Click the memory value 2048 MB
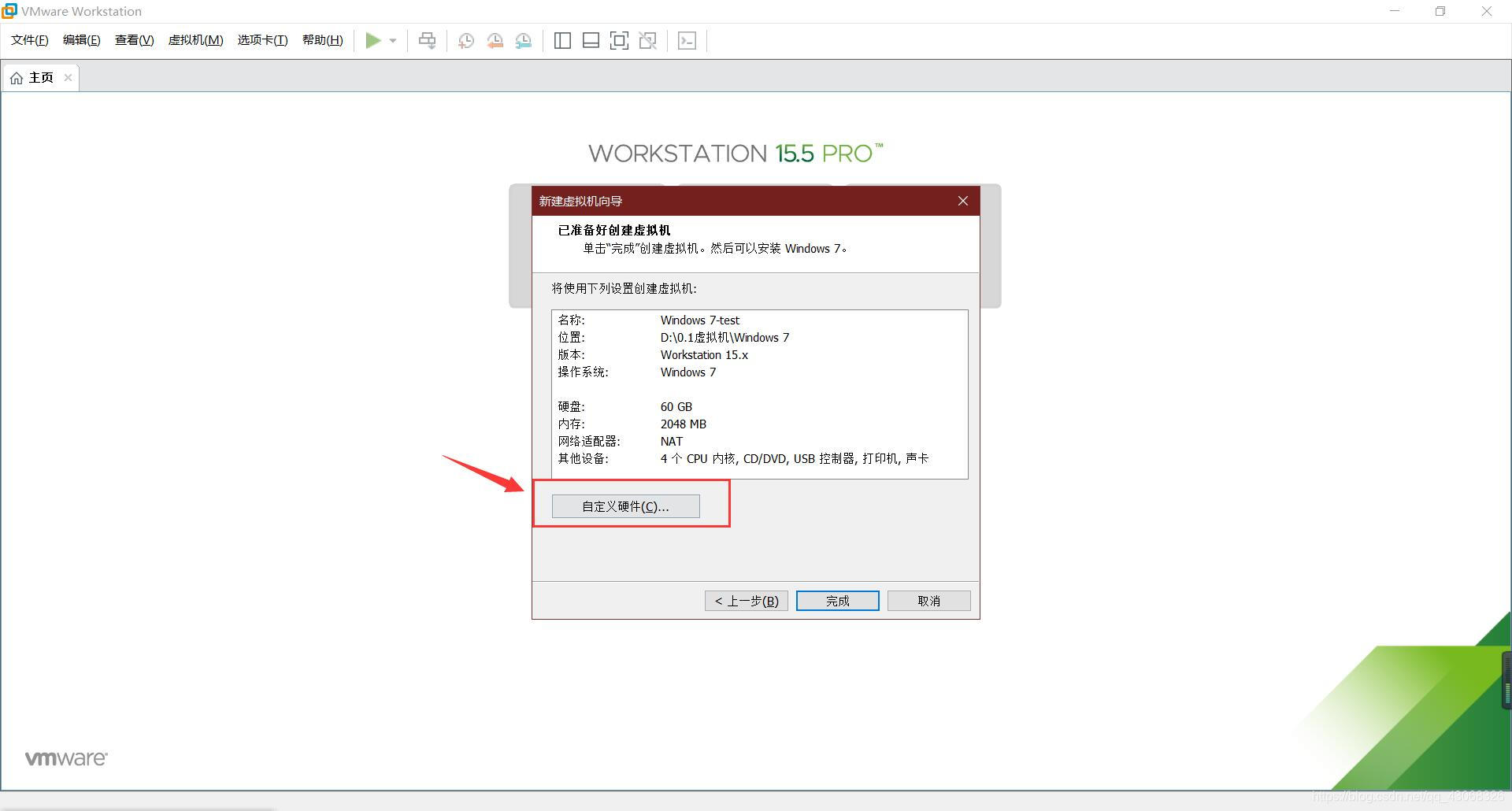The height and width of the screenshot is (811, 1512). pyautogui.click(x=684, y=424)
